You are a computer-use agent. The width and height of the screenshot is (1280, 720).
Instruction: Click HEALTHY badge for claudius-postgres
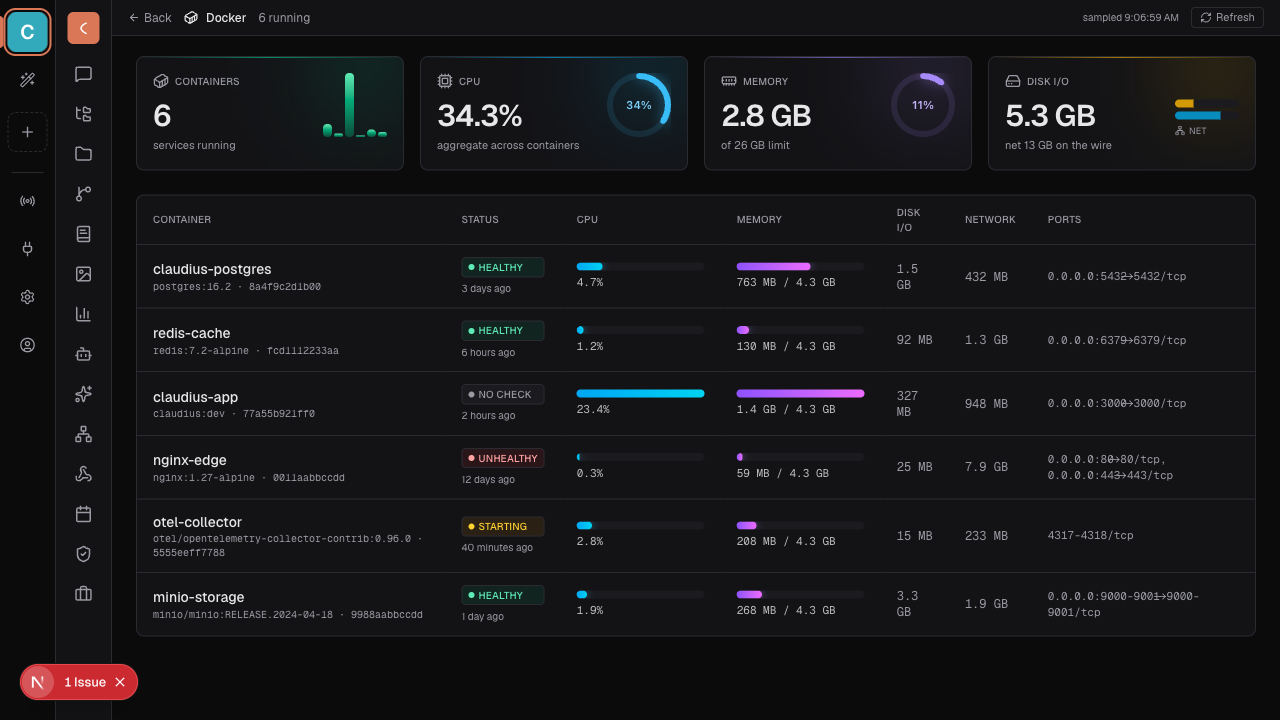tap(503, 267)
